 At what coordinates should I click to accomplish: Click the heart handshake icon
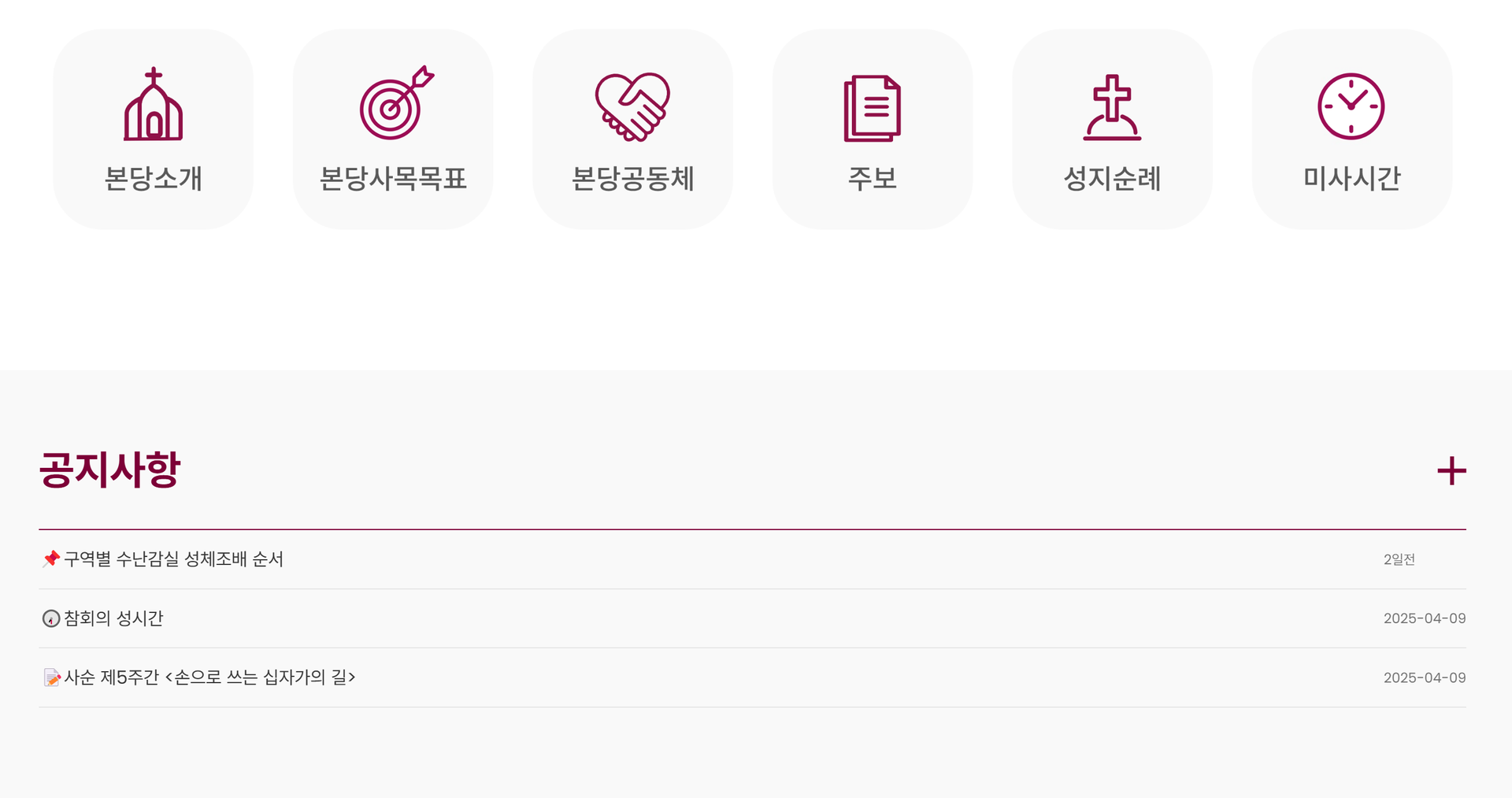pyautogui.click(x=632, y=107)
